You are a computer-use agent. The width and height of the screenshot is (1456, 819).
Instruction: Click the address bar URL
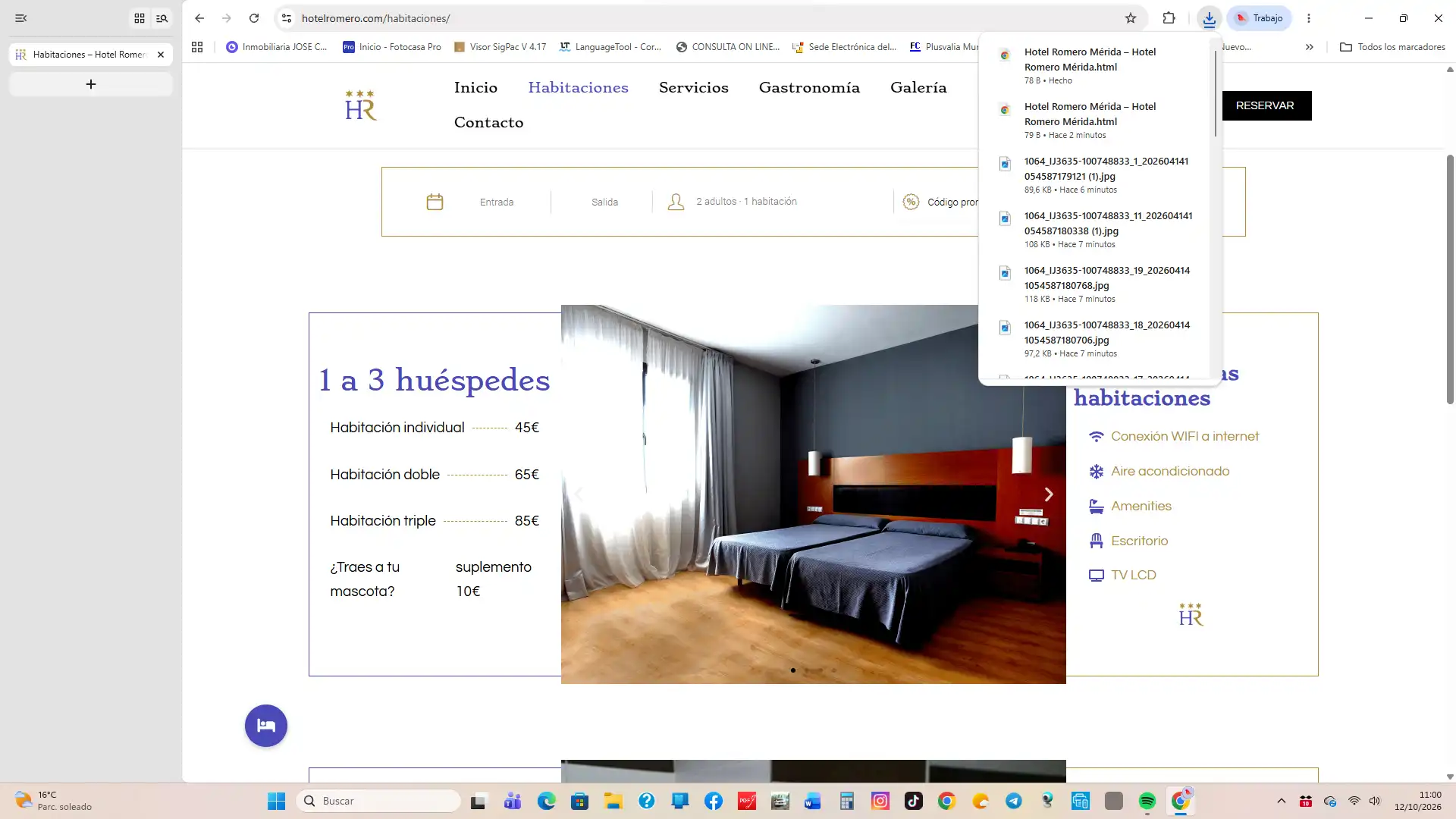(375, 18)
